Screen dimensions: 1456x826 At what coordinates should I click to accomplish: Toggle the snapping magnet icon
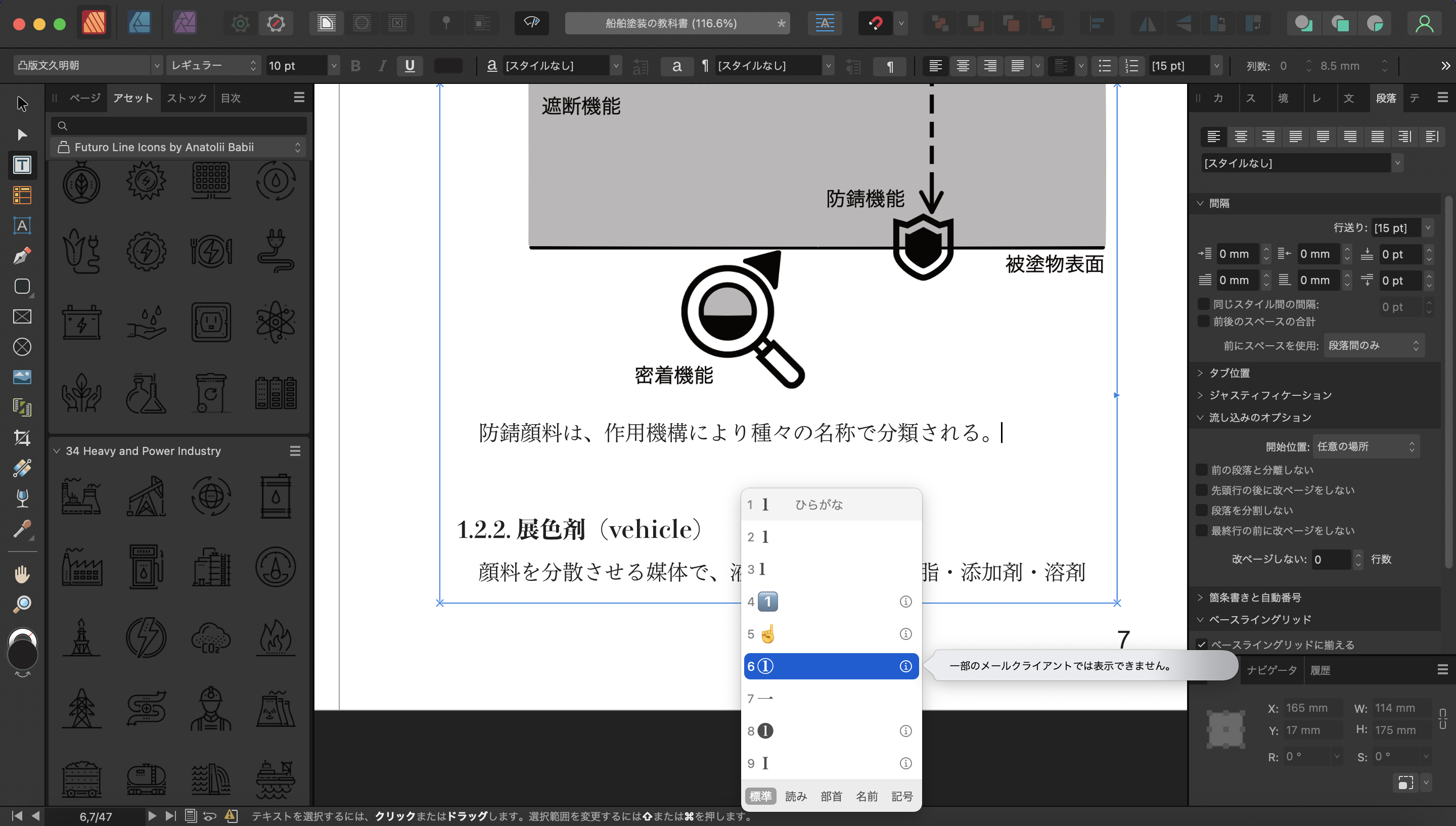pos(875,23)
